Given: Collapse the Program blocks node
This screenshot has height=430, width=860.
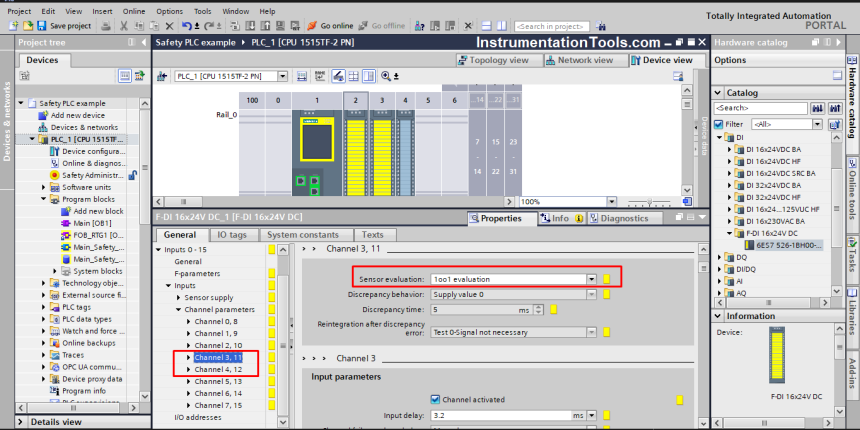Looking at the screenshot, I should point(44,199).
